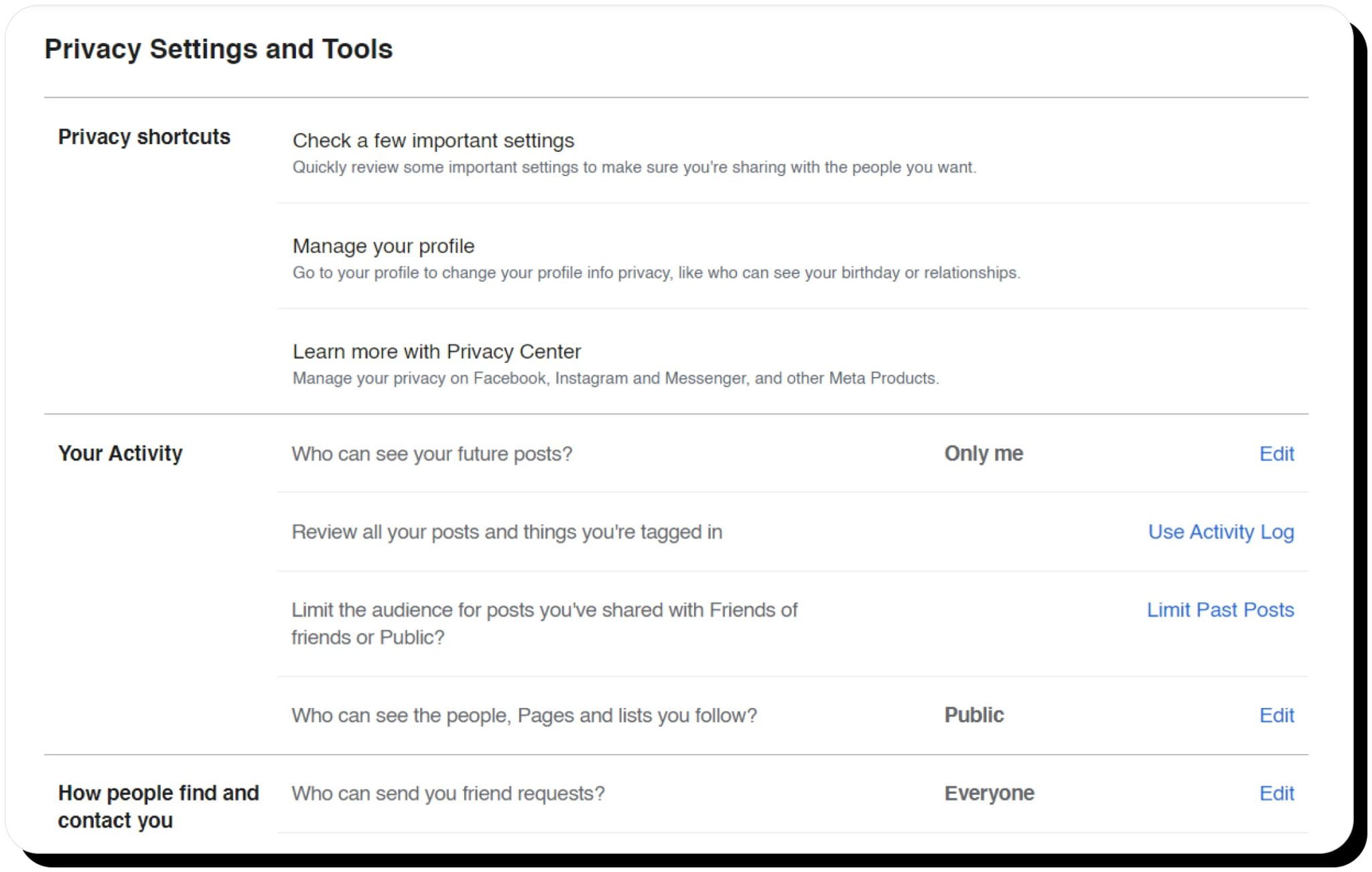Open review of posts you're tagged in
This screenshot has height=872, width=1372.
coord(506,532)
